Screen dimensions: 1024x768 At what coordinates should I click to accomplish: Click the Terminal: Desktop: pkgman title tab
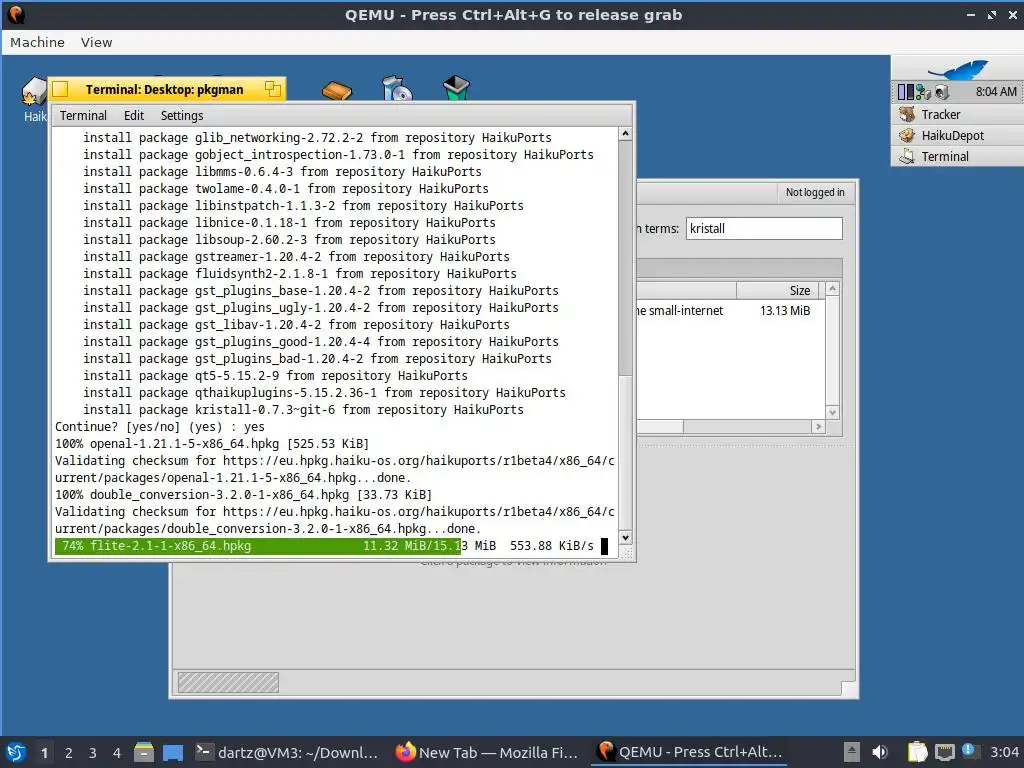pyautogui.click(x=164, y=89)
